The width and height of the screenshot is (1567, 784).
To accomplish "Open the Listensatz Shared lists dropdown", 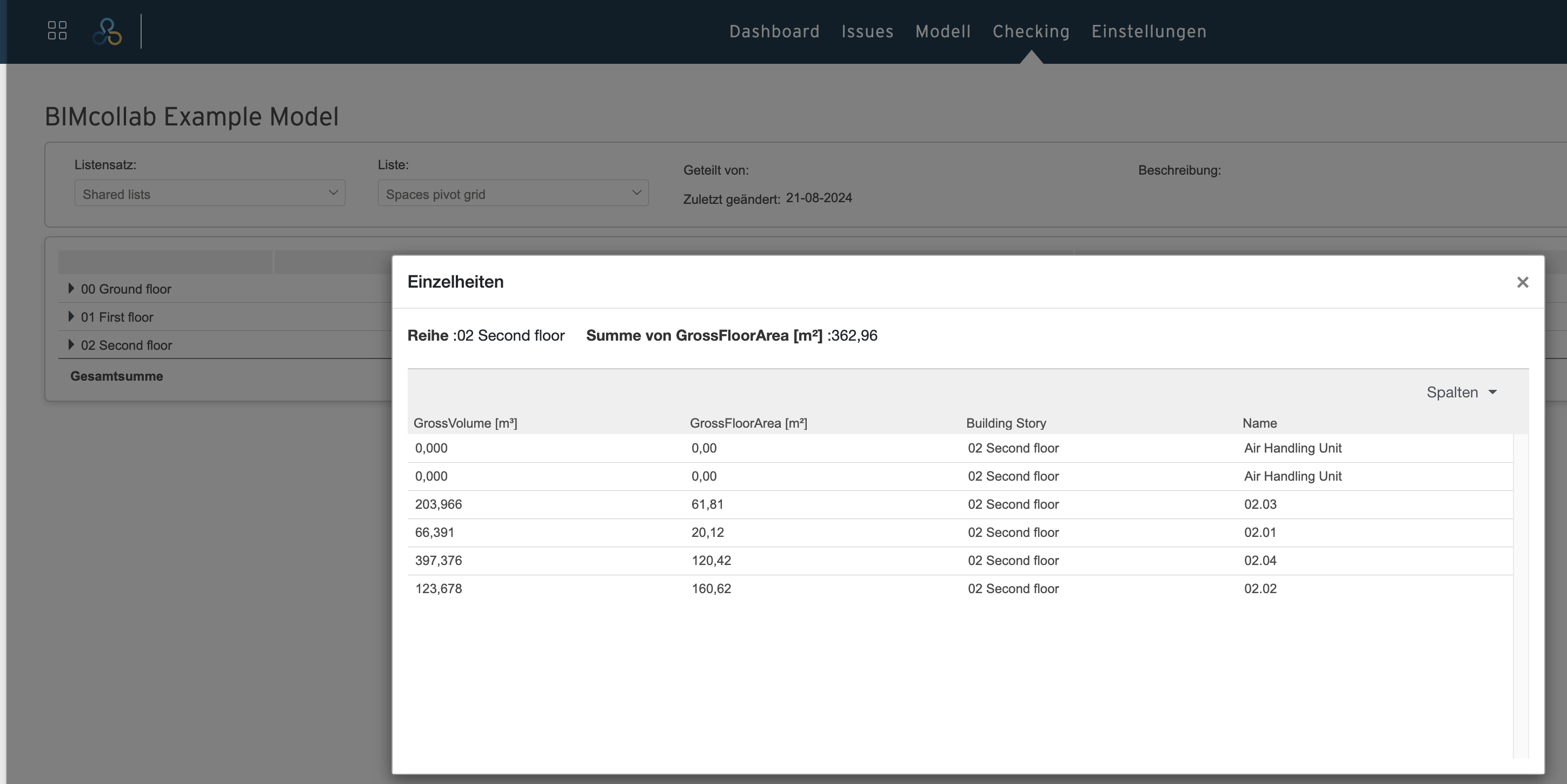I will (x=210, y=193).
